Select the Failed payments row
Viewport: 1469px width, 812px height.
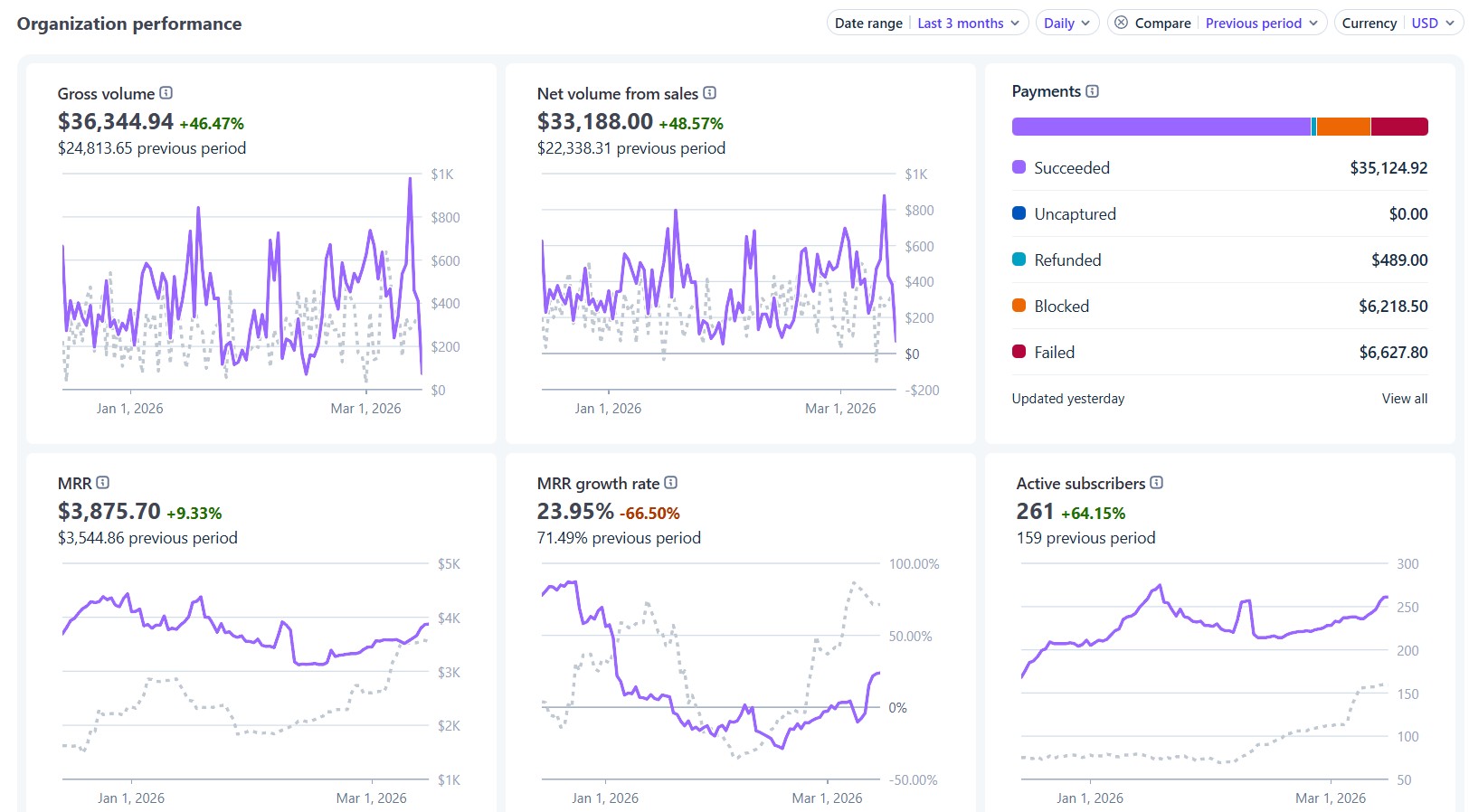[x=1219, y=353]
